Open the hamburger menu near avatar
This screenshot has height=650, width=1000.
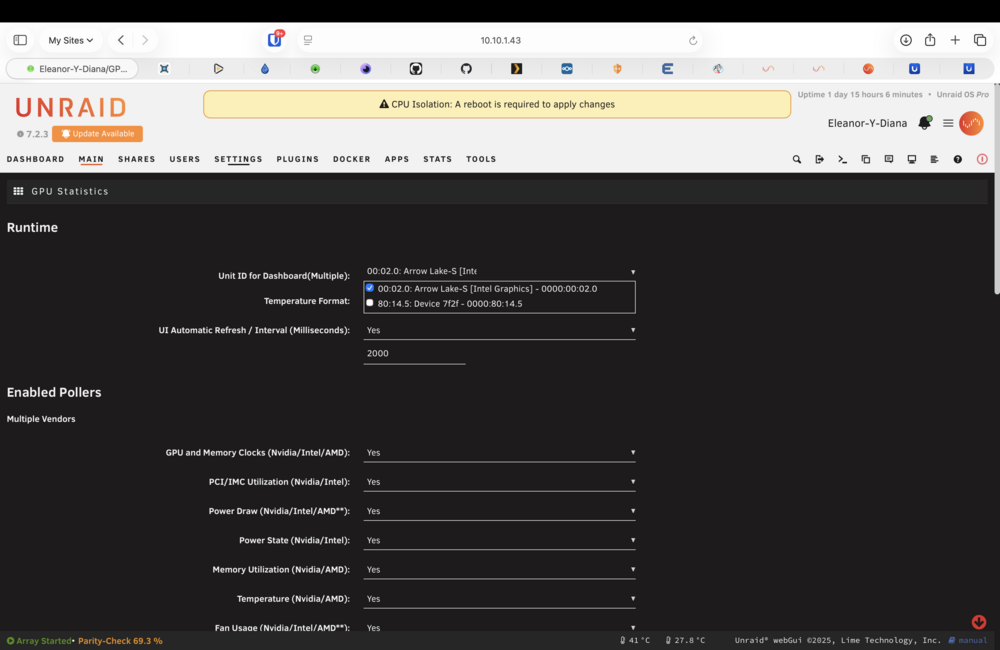click(948, 123)
